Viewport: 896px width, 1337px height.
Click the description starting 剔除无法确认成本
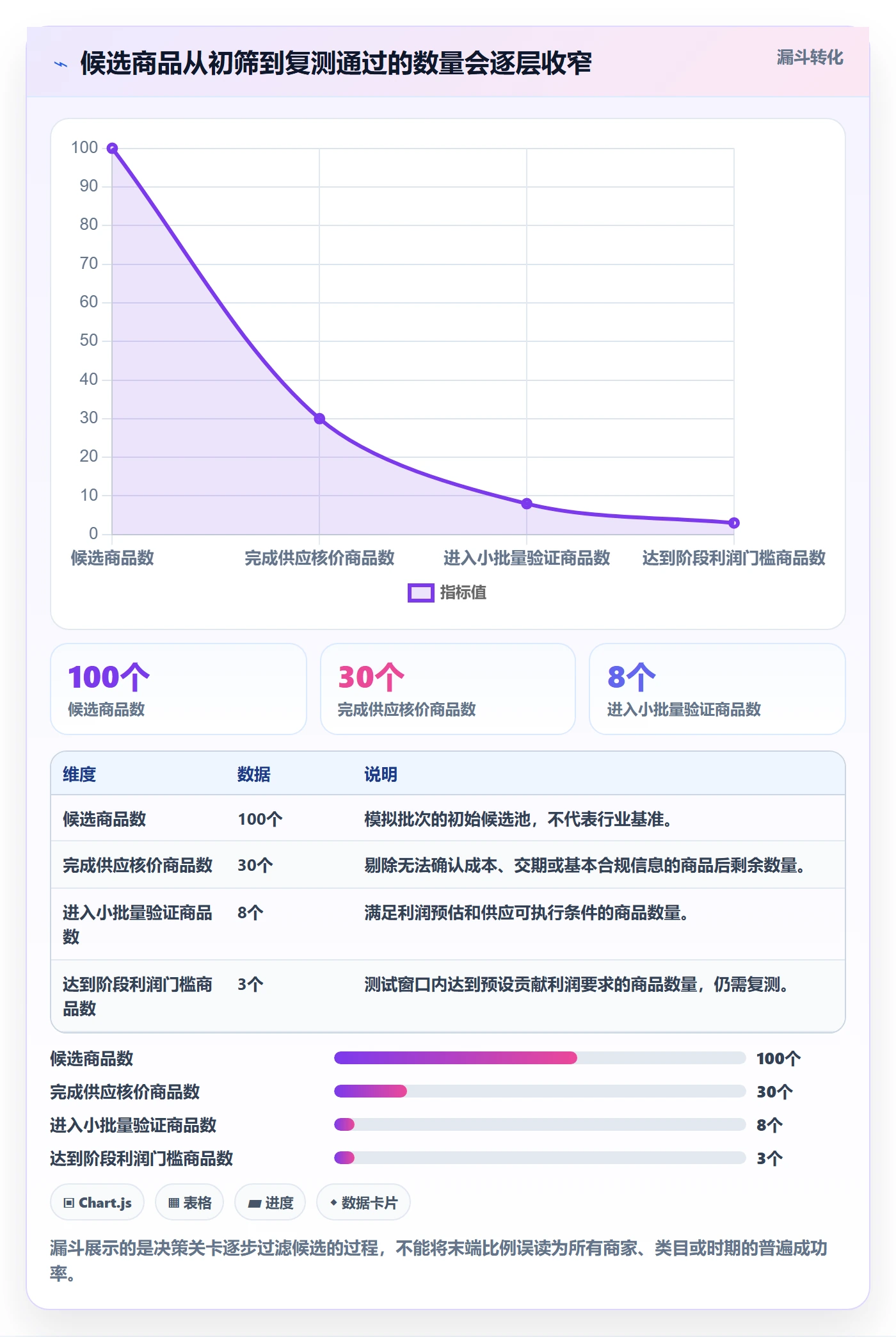coord(585,865)
